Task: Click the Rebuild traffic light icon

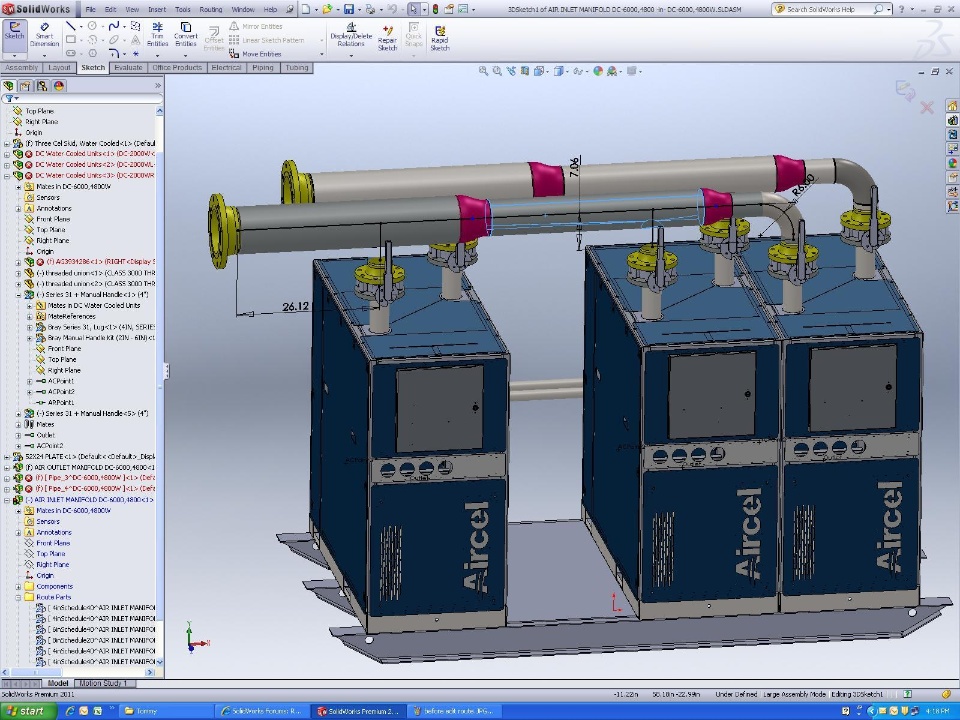Action: pos(435,9)
